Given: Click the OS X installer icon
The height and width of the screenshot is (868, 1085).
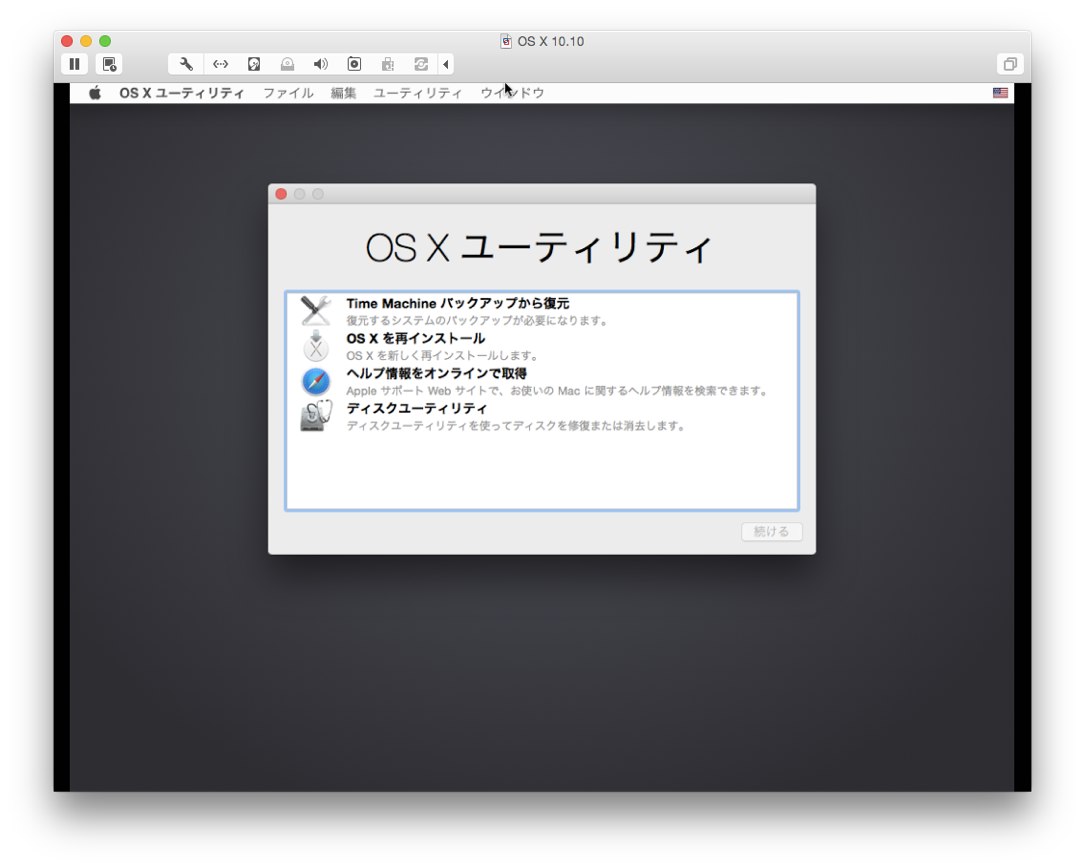Looking at the screenshot, I should (x=316, y=346).
